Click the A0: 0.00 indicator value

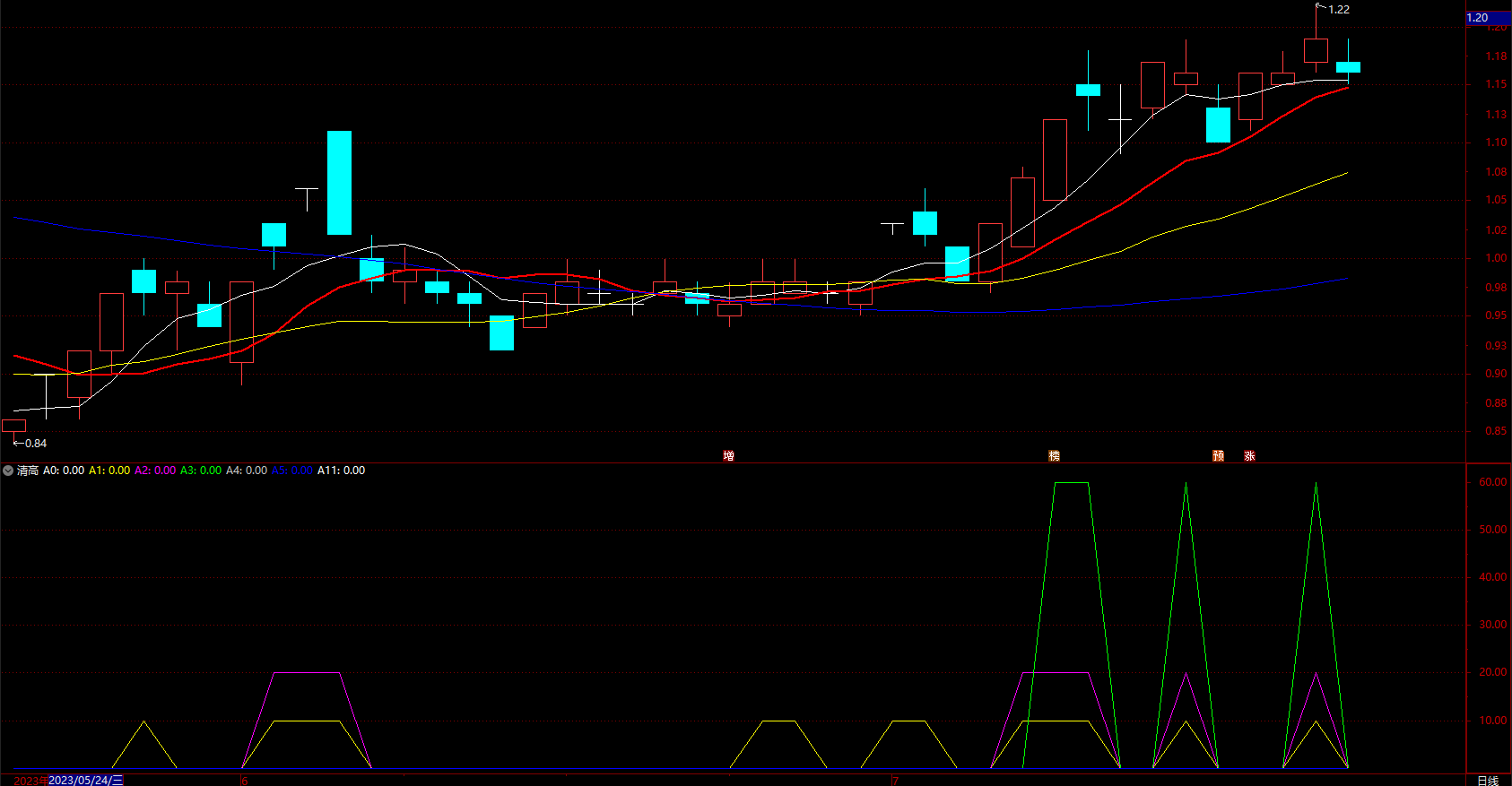coord(64,471)
